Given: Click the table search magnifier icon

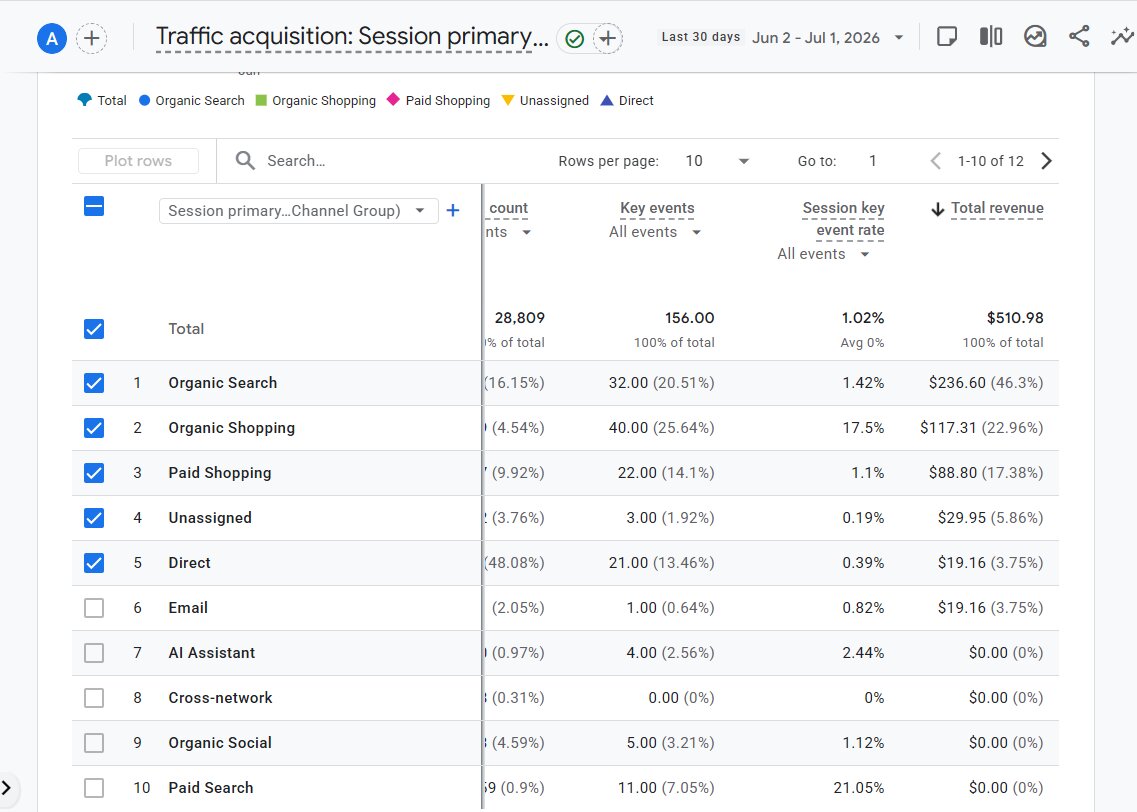Looking at the screenshot, I should pyautogui.click(x=245, y=161).
